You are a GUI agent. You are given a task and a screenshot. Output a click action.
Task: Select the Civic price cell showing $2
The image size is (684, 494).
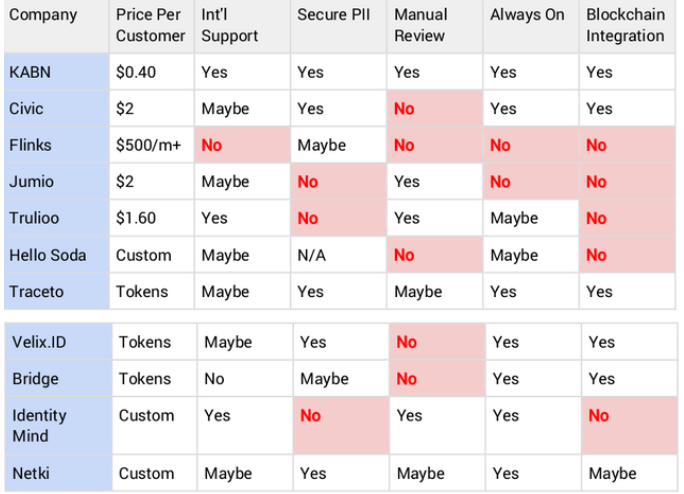tap(151, 109)
